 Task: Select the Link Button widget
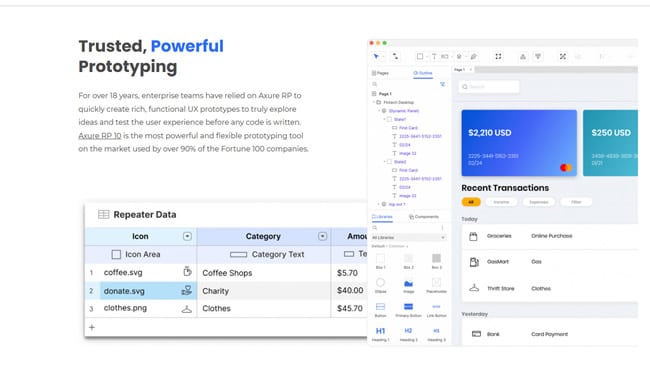tap(436, 310)
